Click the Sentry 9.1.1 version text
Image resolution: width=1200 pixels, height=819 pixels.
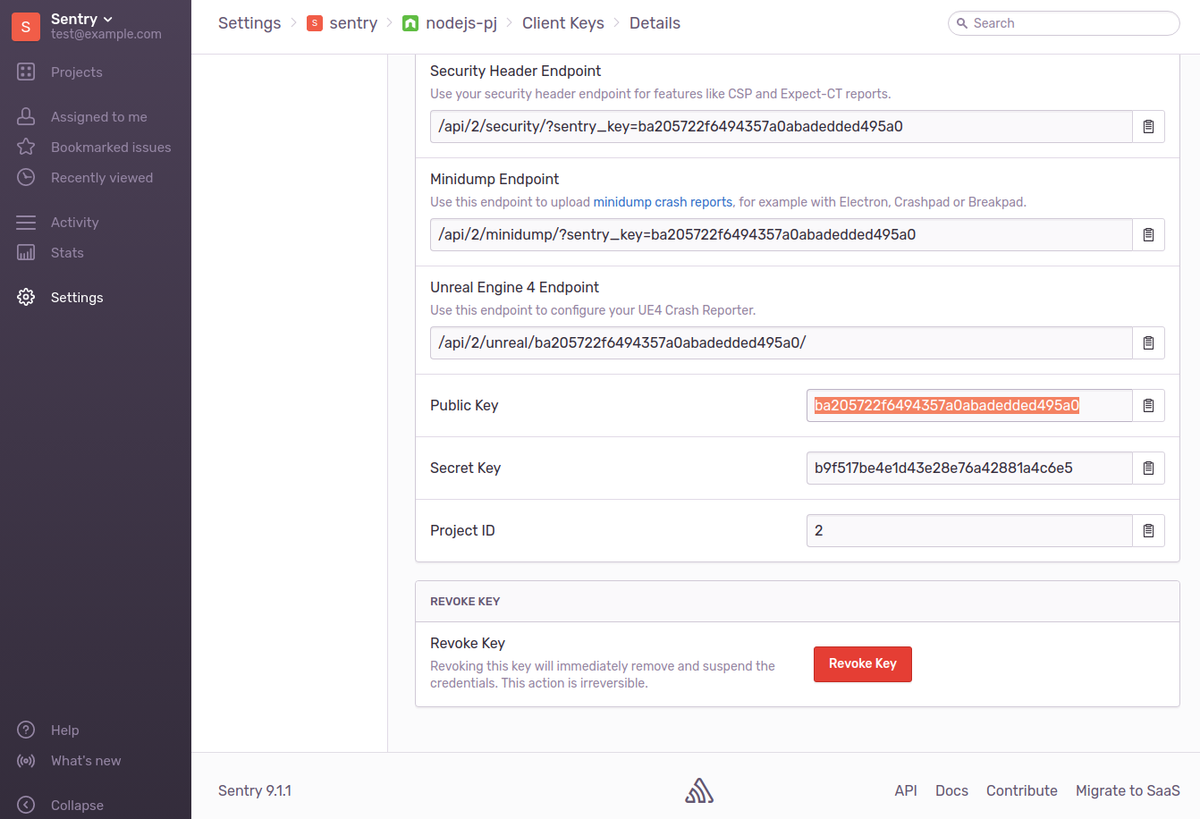tap(255, 791)
